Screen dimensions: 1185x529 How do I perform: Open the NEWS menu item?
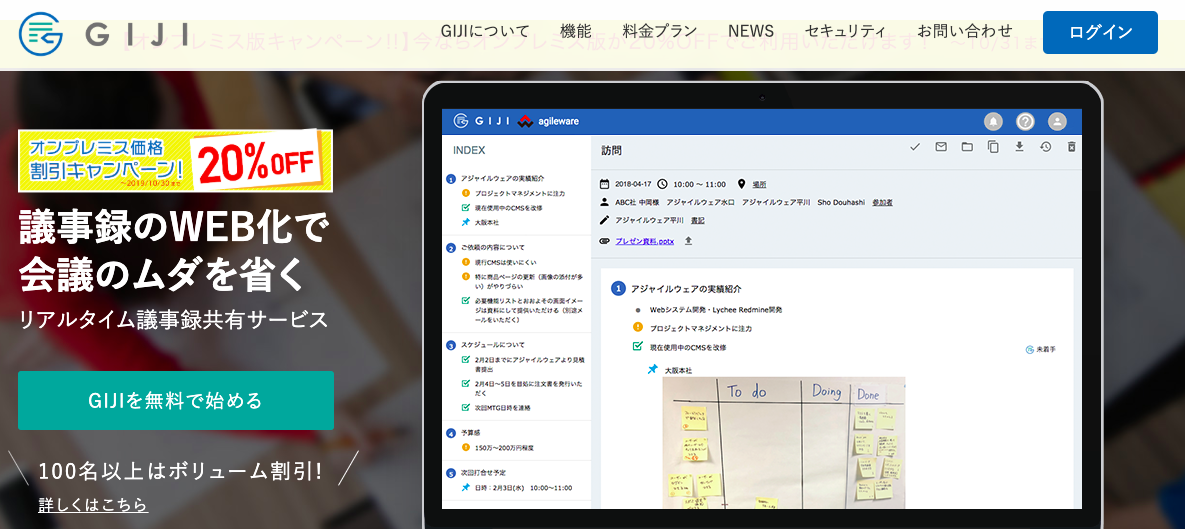pyautogui.click(x=750, y=32)
